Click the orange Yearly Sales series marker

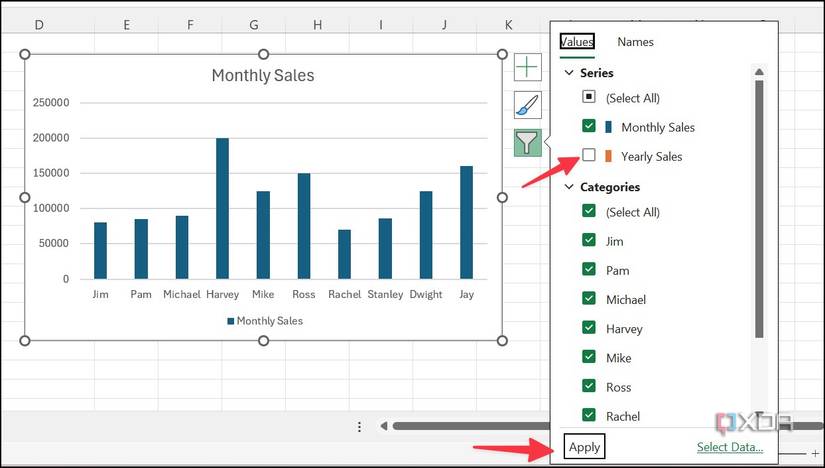click(x=609, y=156)
